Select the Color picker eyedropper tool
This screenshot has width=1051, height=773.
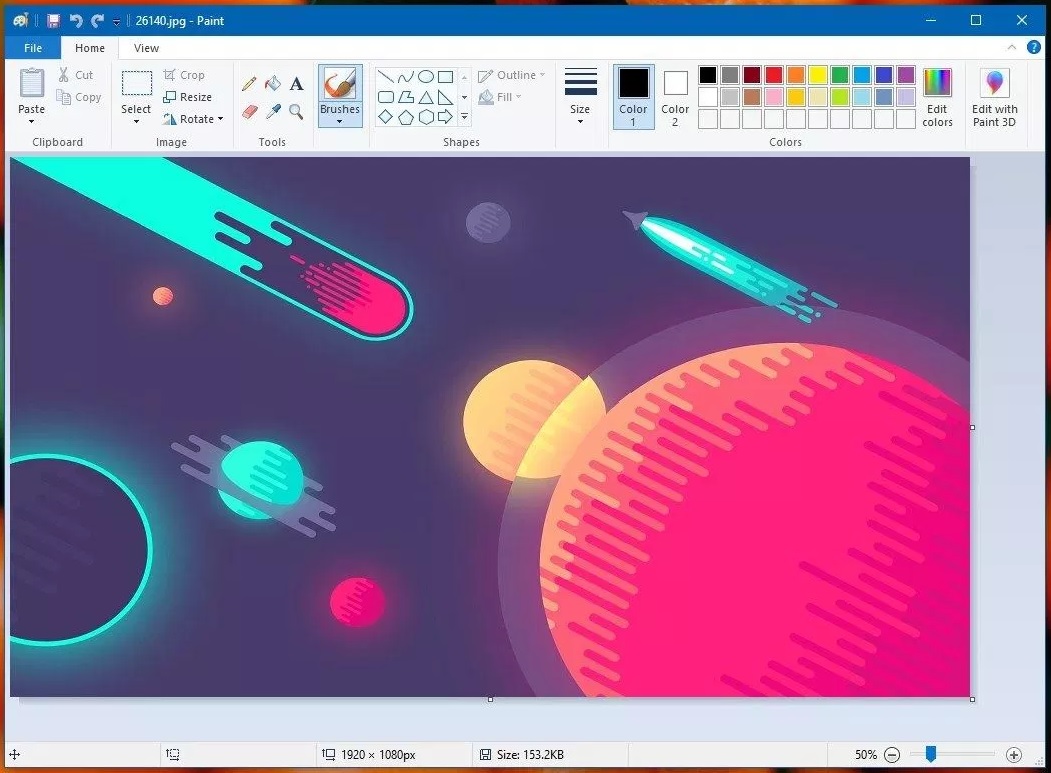[273, 111]
